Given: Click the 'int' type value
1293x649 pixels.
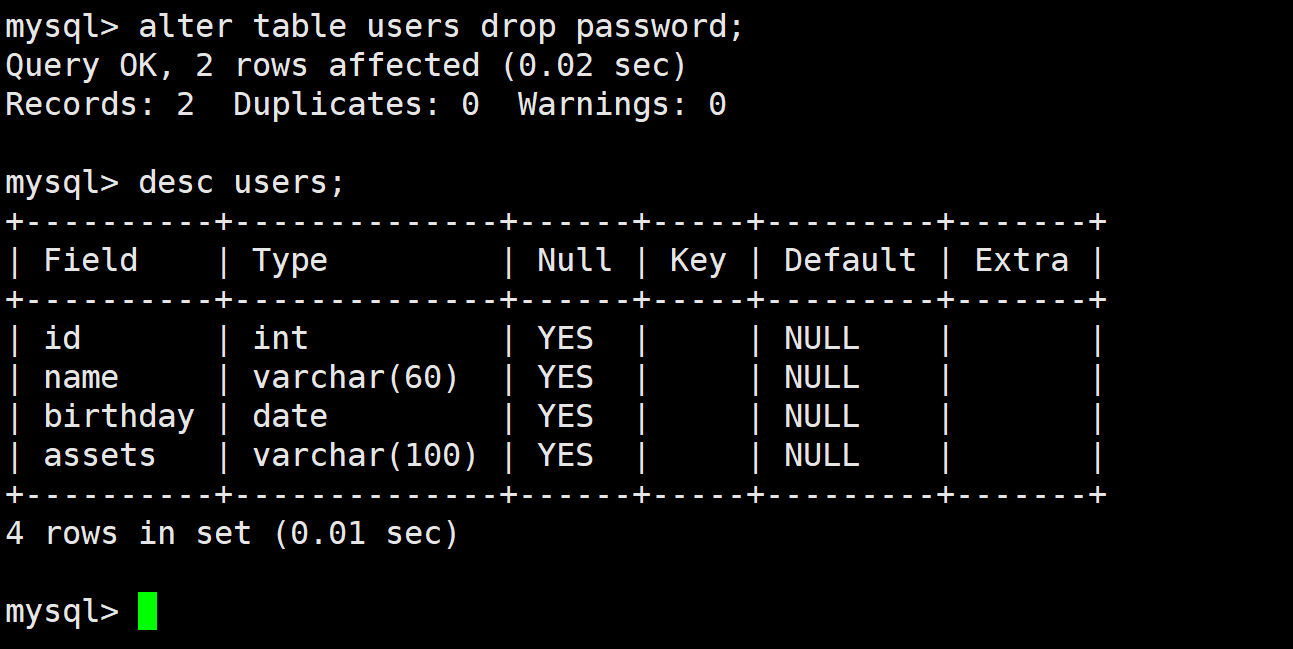Looking at the screenshot, I should coord(280,339).
